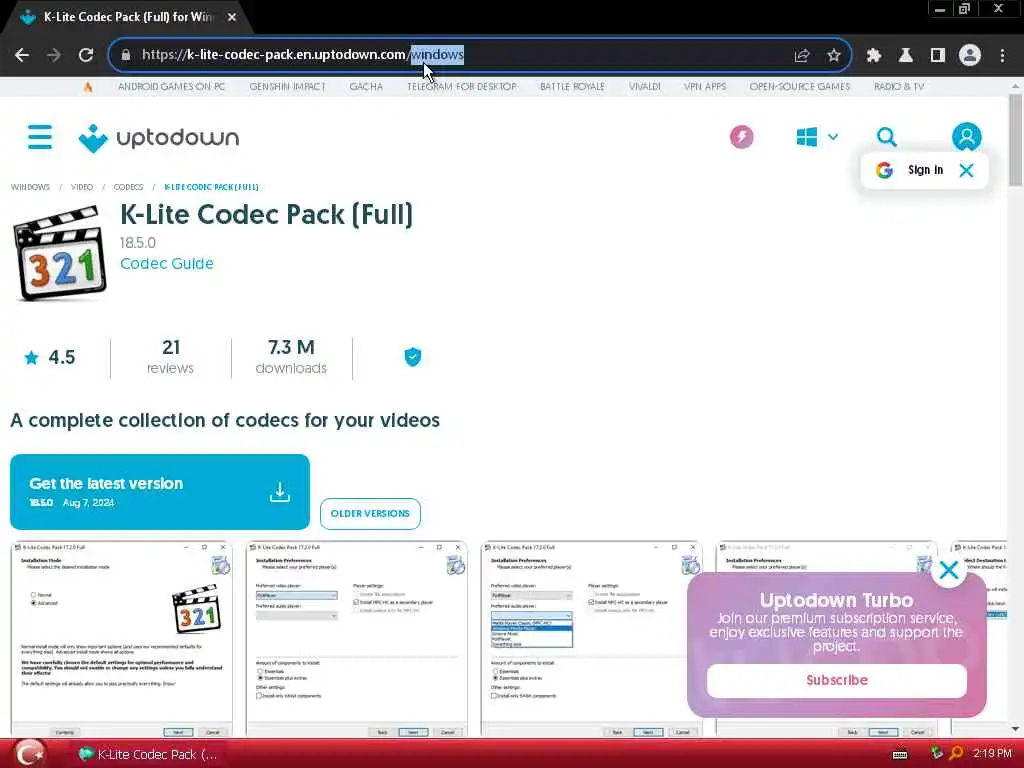
Task: Open Uptodown hamburger menu
Action: click(40, 137)
